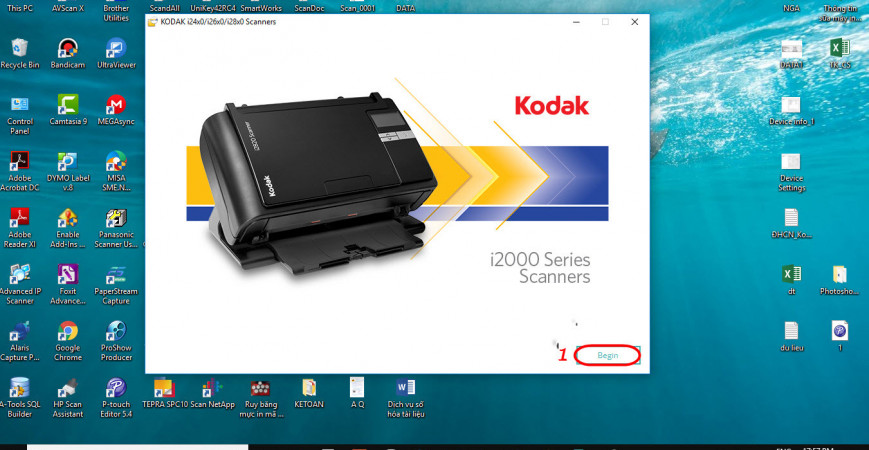Open Dịch vụ số hóa tài liệu Word file
869x450 pixels.
pos(406,398)
